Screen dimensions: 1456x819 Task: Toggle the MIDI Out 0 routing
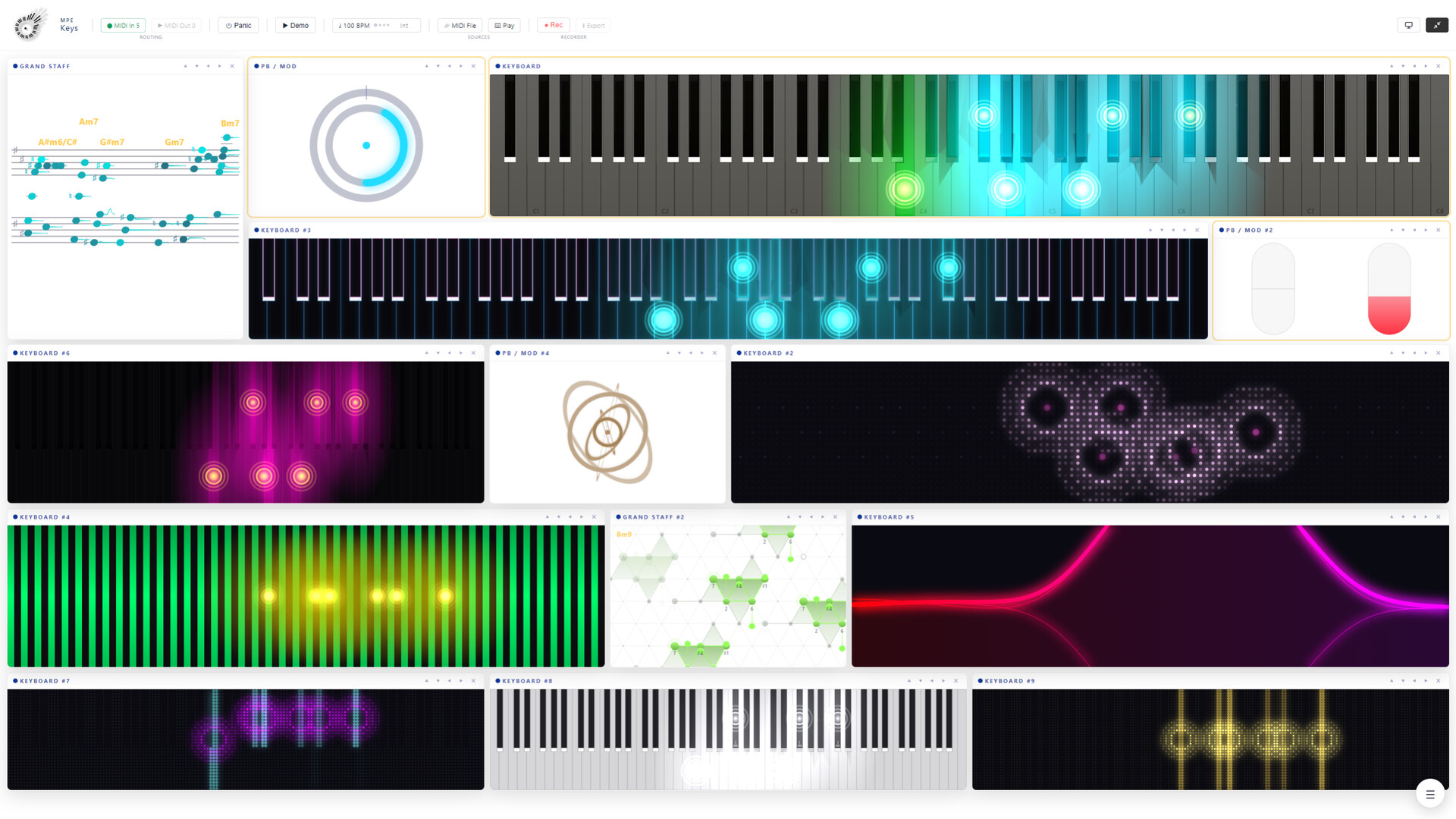tap(176, 25)
